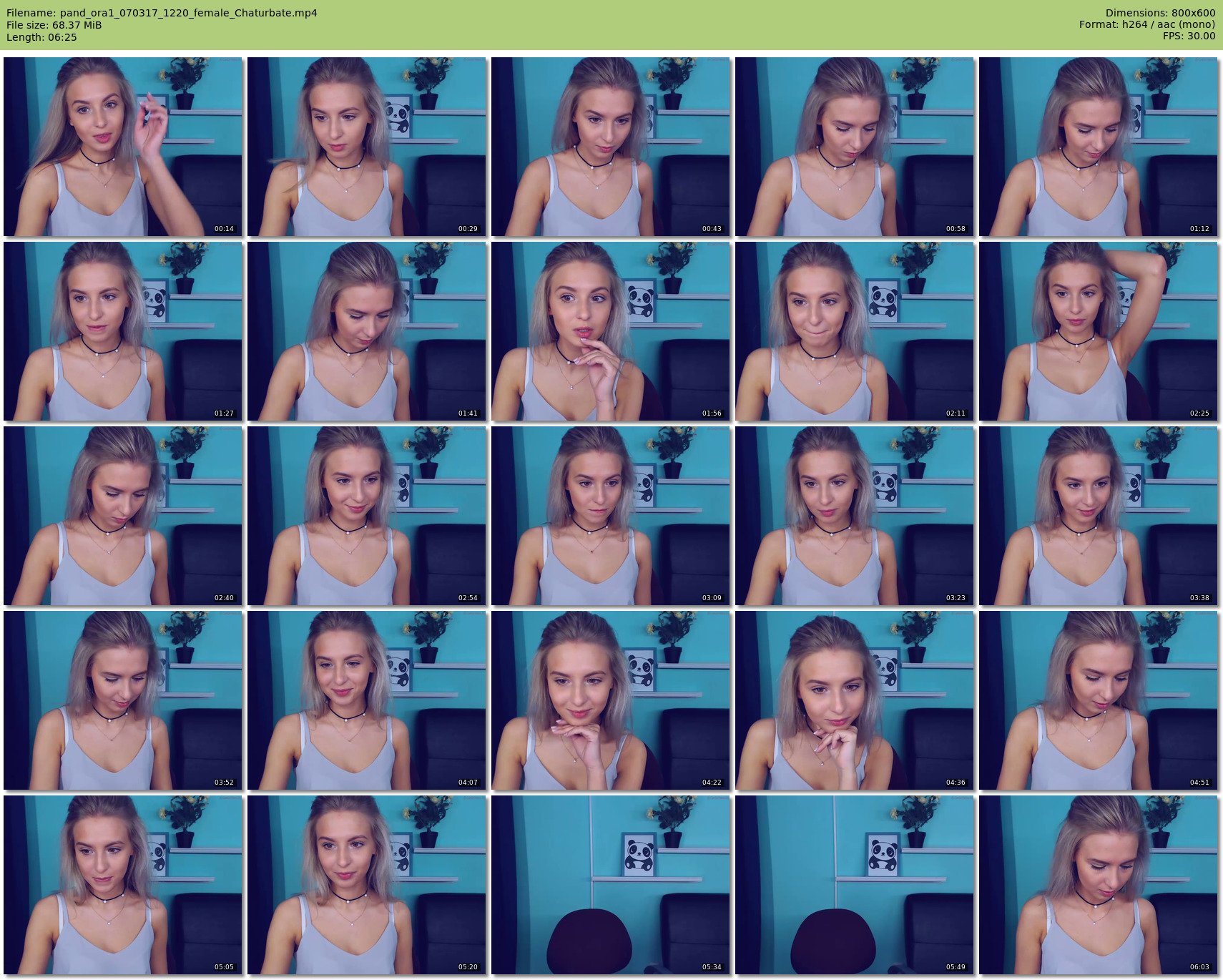The height and width of the screenshot is (980, 1223).
Task: Select the thumbnail labeled 01:27
Action: [123, 331]
